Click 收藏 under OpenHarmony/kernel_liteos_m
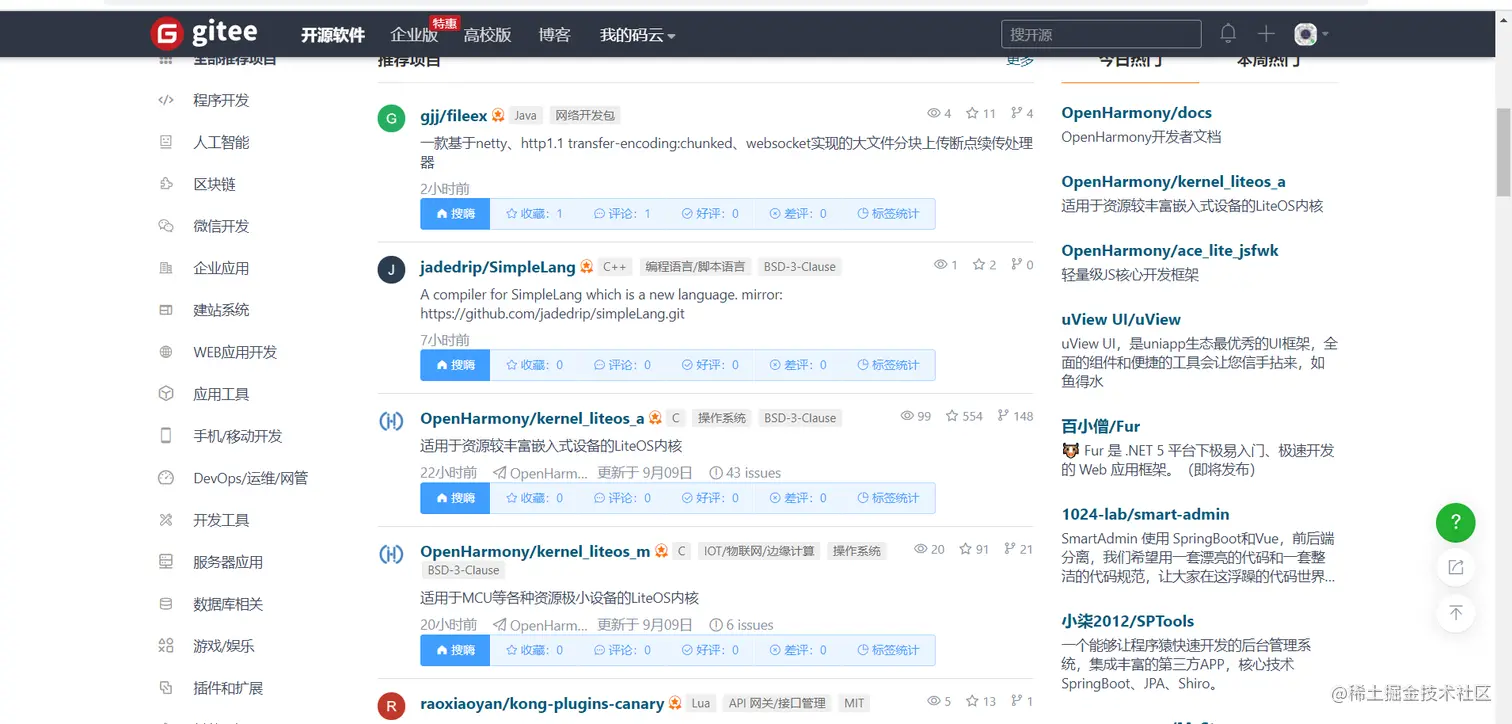1512x724 pixels. [534, 650]
